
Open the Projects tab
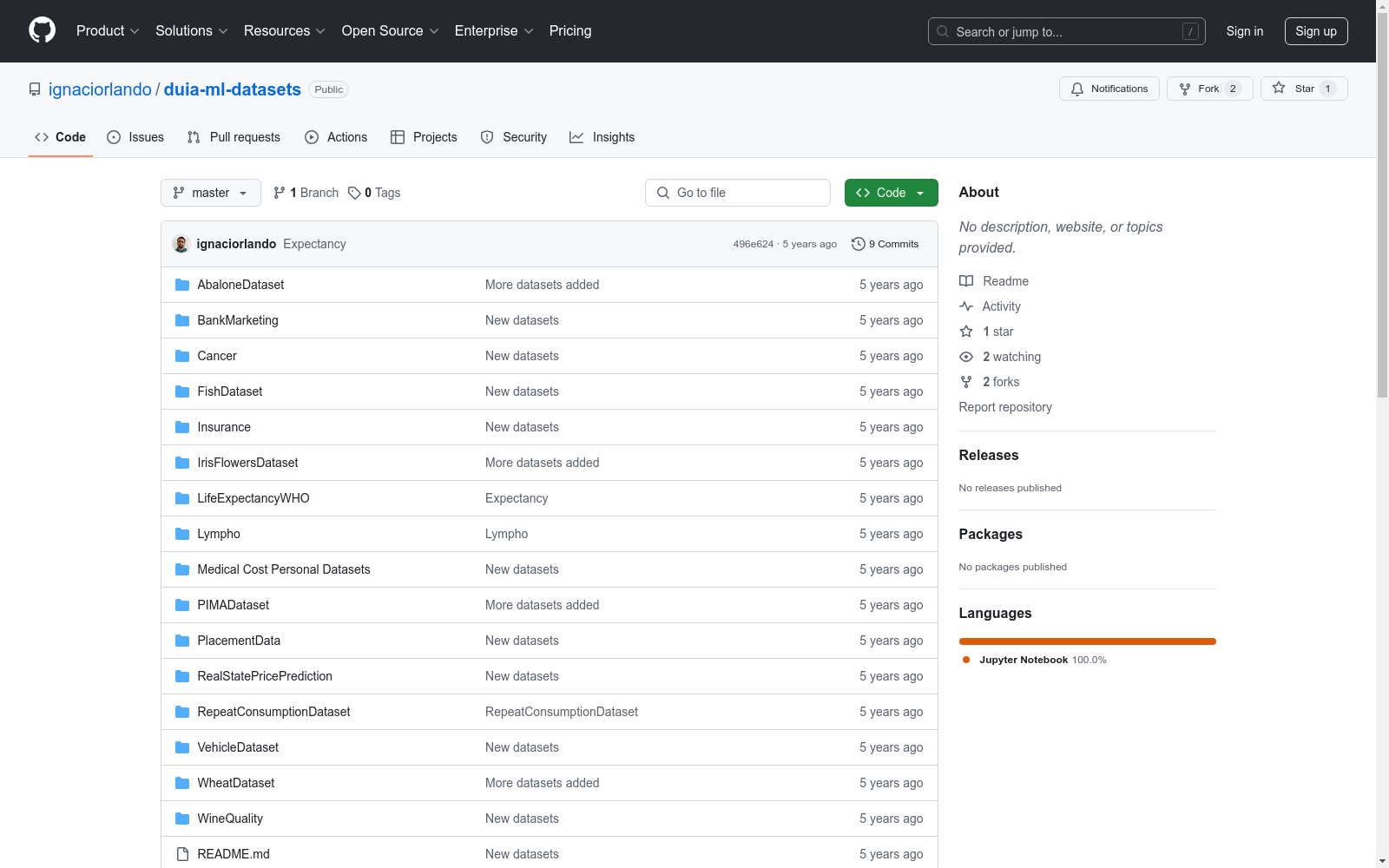424,137
